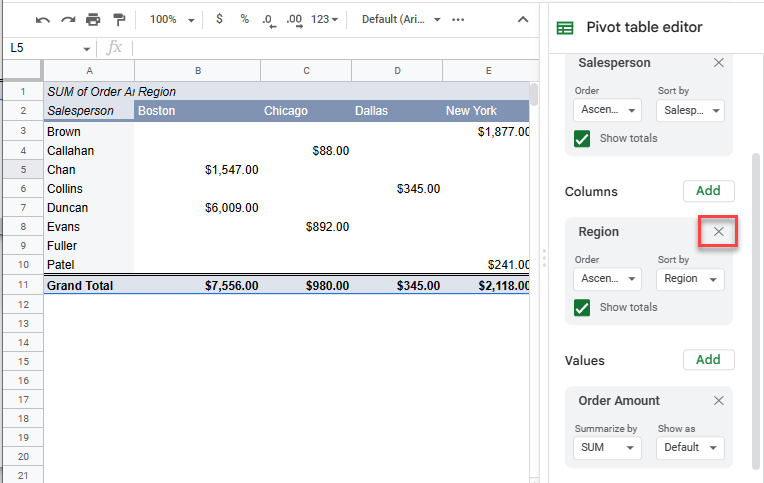Open the more toolbar options menu
The width and height of the screenshot is (764, 483).
point(458,19)
